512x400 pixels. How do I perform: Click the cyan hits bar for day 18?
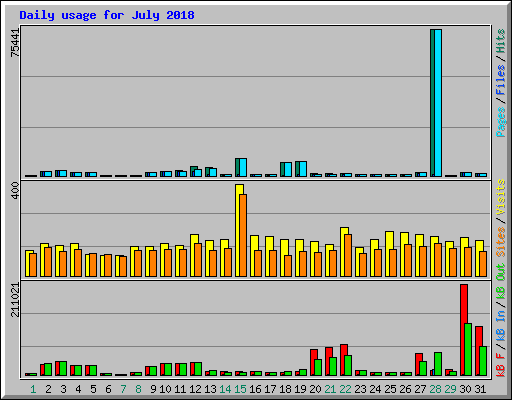288,170
